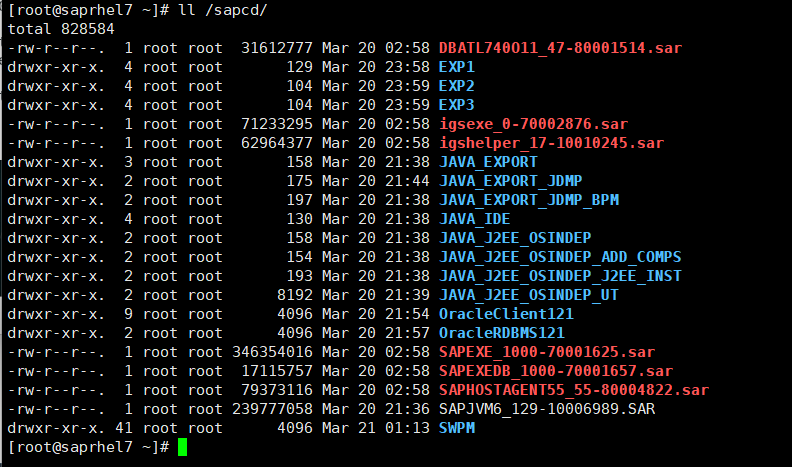Click link count 41 on SWPM row

tap(124, 428)
